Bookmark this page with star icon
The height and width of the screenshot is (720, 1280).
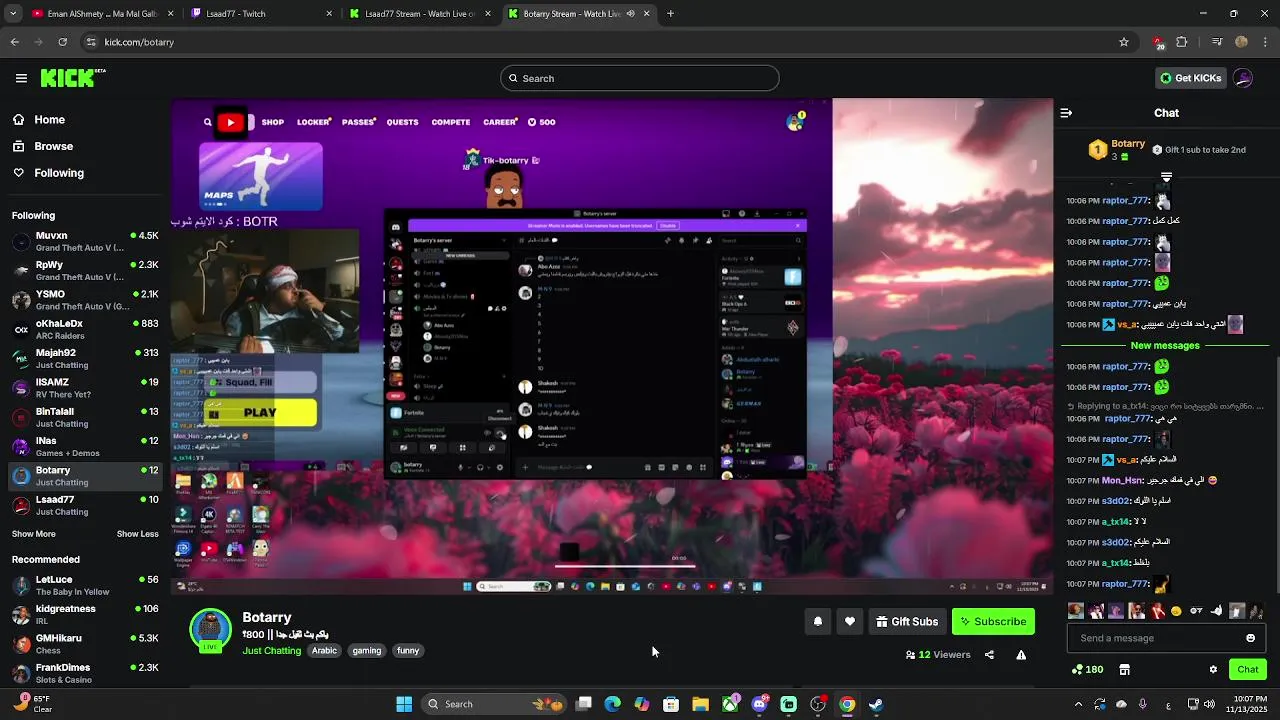(x=1124, y=42)
